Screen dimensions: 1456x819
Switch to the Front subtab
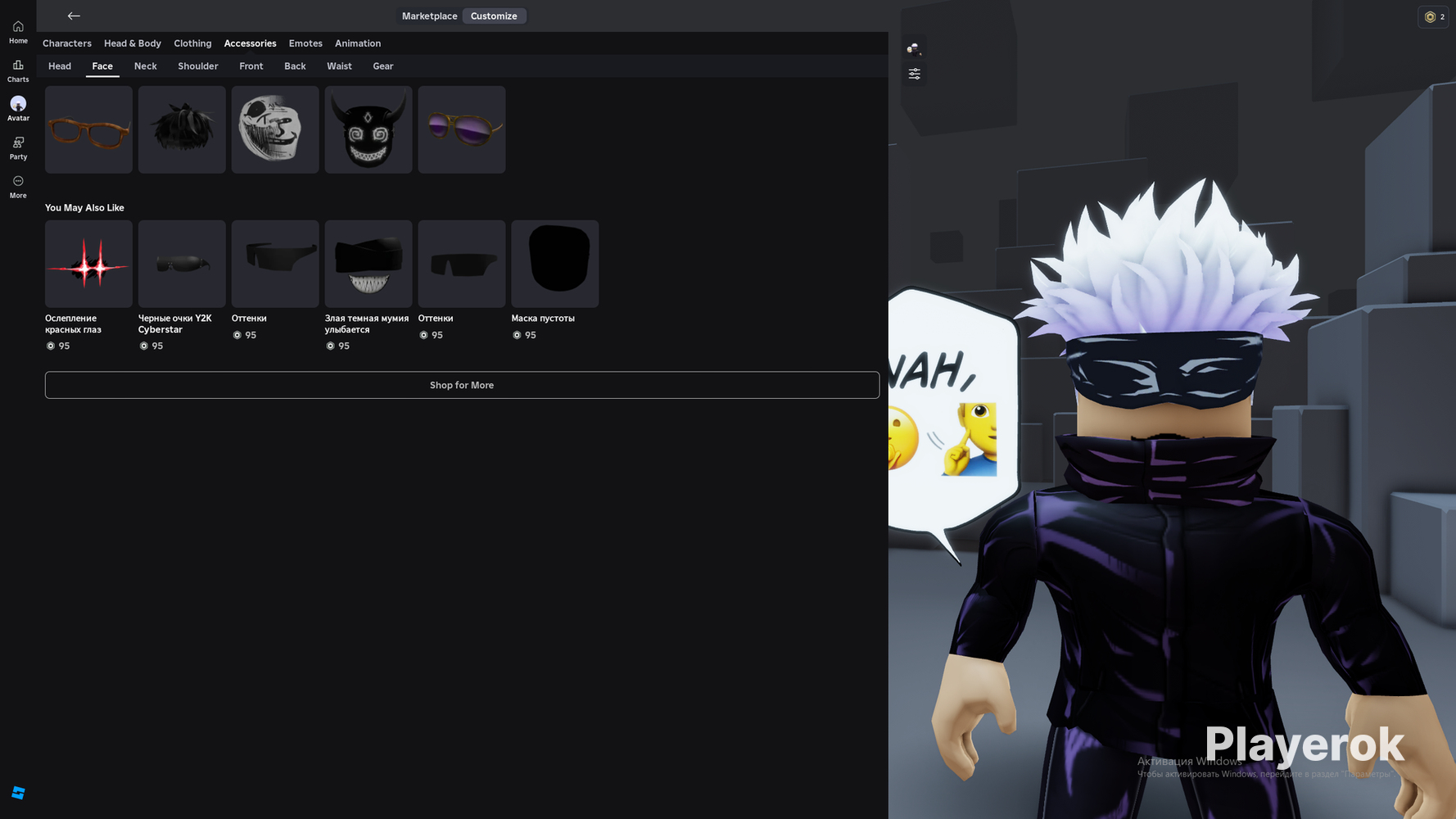(251, 66)
